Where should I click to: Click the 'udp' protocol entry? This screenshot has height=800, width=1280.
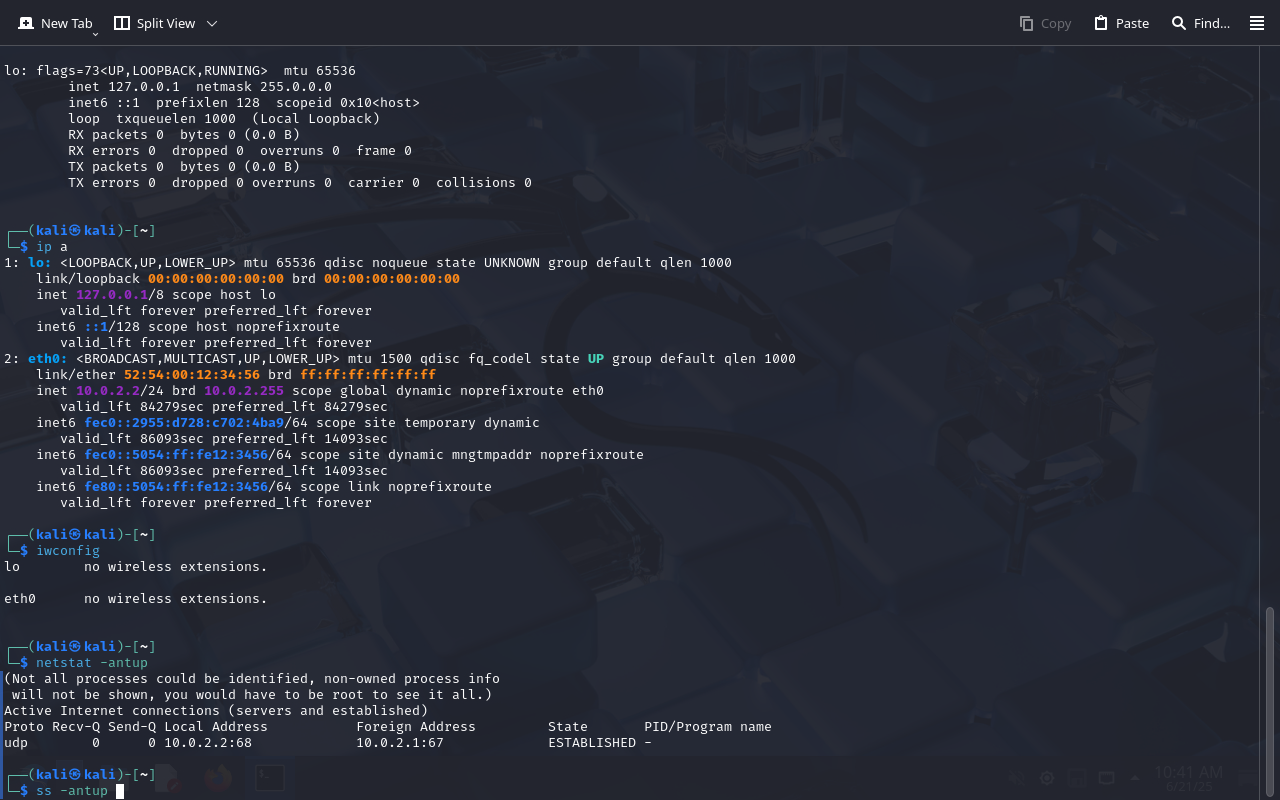(x=16, y=743)
